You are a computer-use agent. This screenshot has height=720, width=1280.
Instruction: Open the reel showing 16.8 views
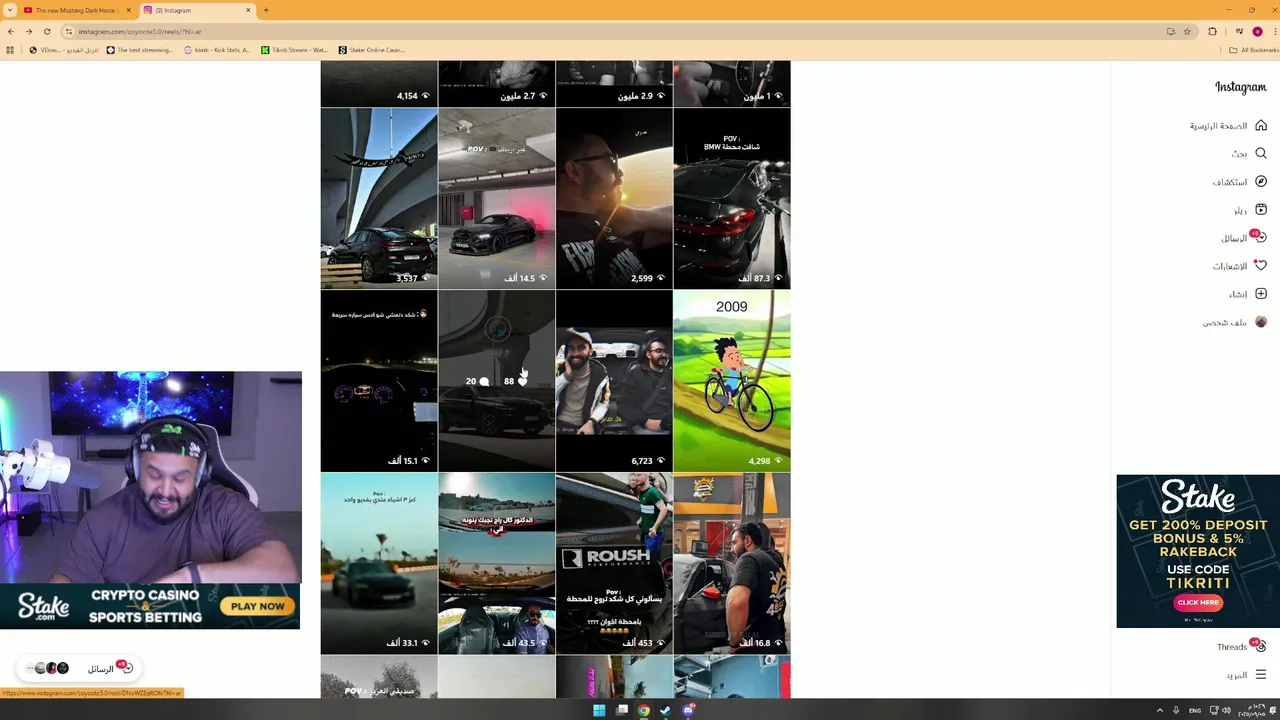(x=732, y=563)
